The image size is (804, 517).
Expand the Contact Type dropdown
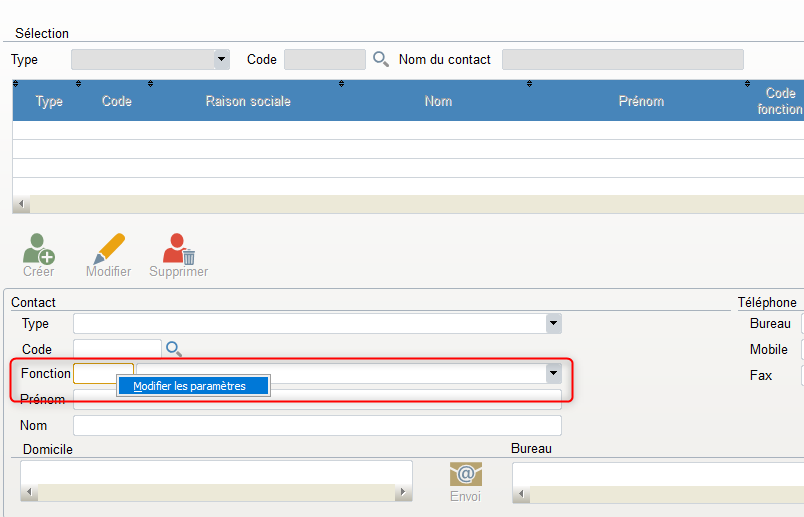[553, 324]
